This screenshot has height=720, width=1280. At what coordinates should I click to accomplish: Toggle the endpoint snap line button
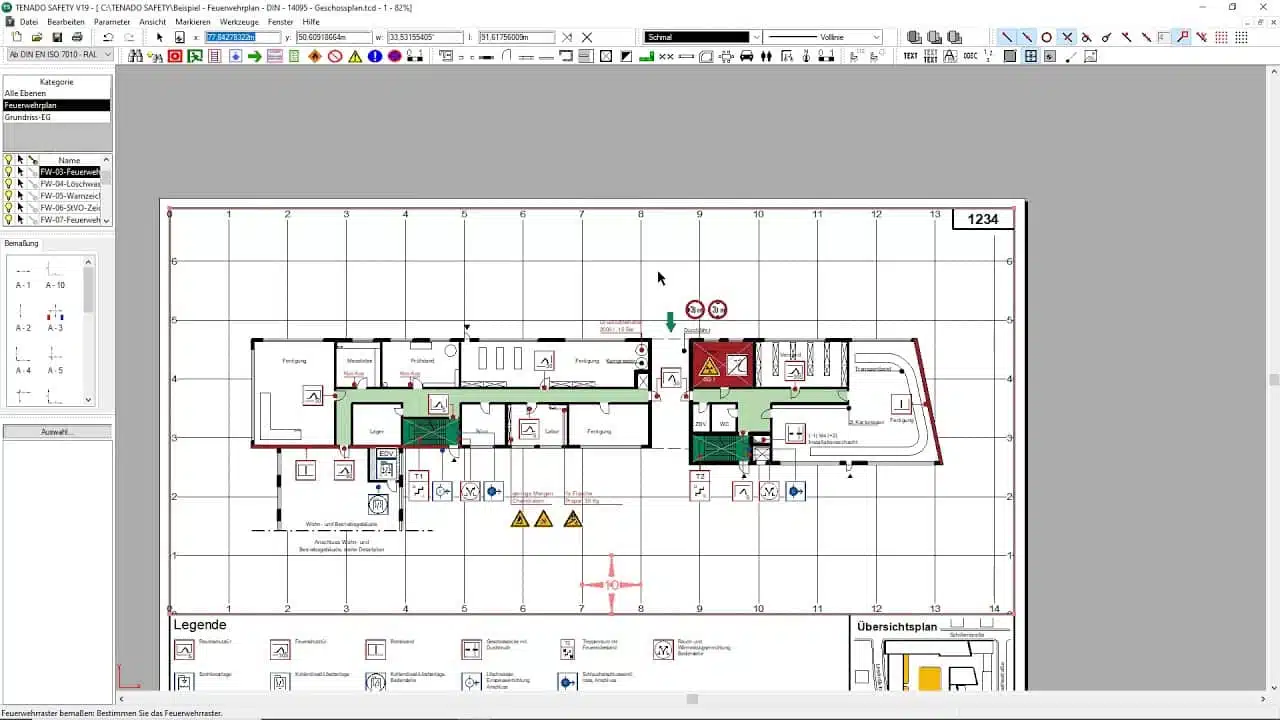coord(1007,37)
